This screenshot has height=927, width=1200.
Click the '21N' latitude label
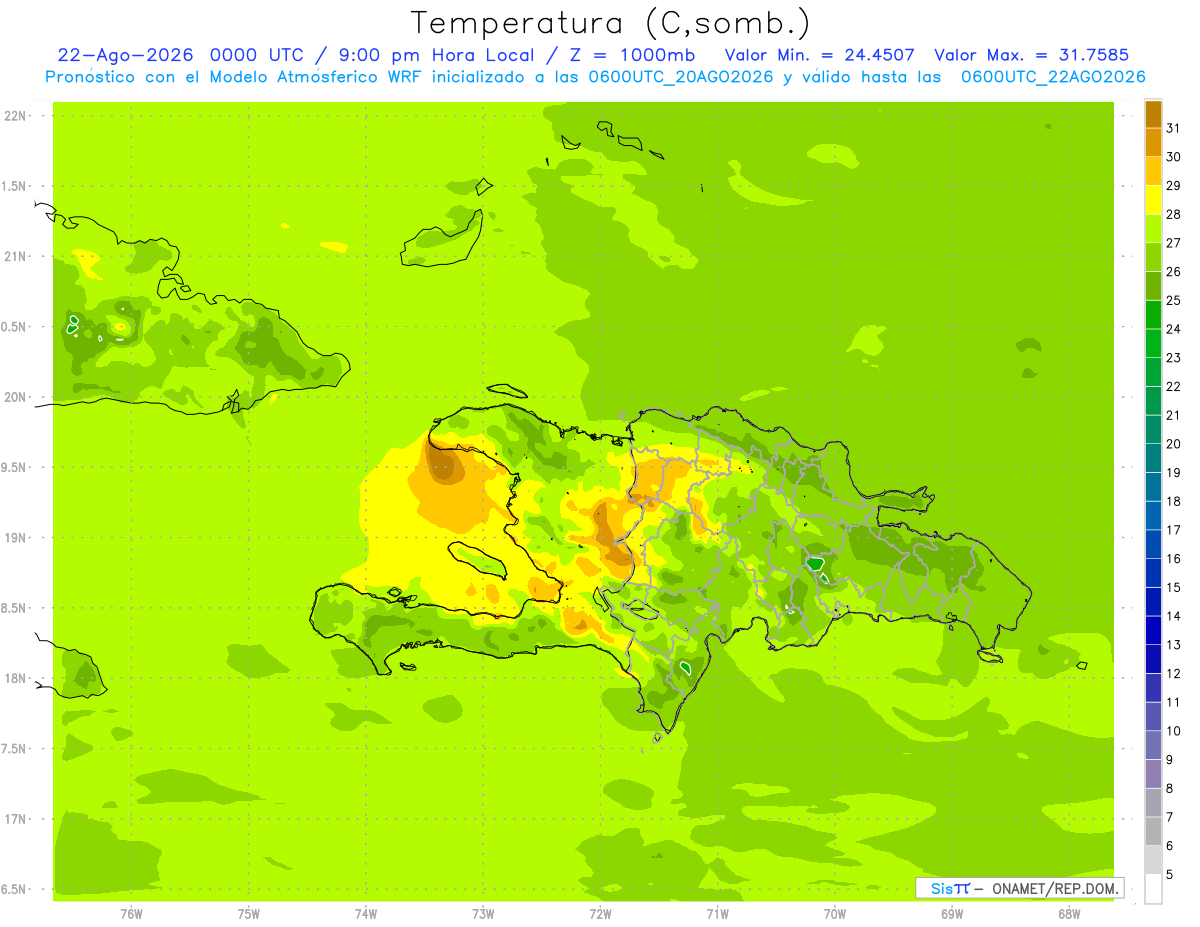pyautogui.click(x=14, y=257)
